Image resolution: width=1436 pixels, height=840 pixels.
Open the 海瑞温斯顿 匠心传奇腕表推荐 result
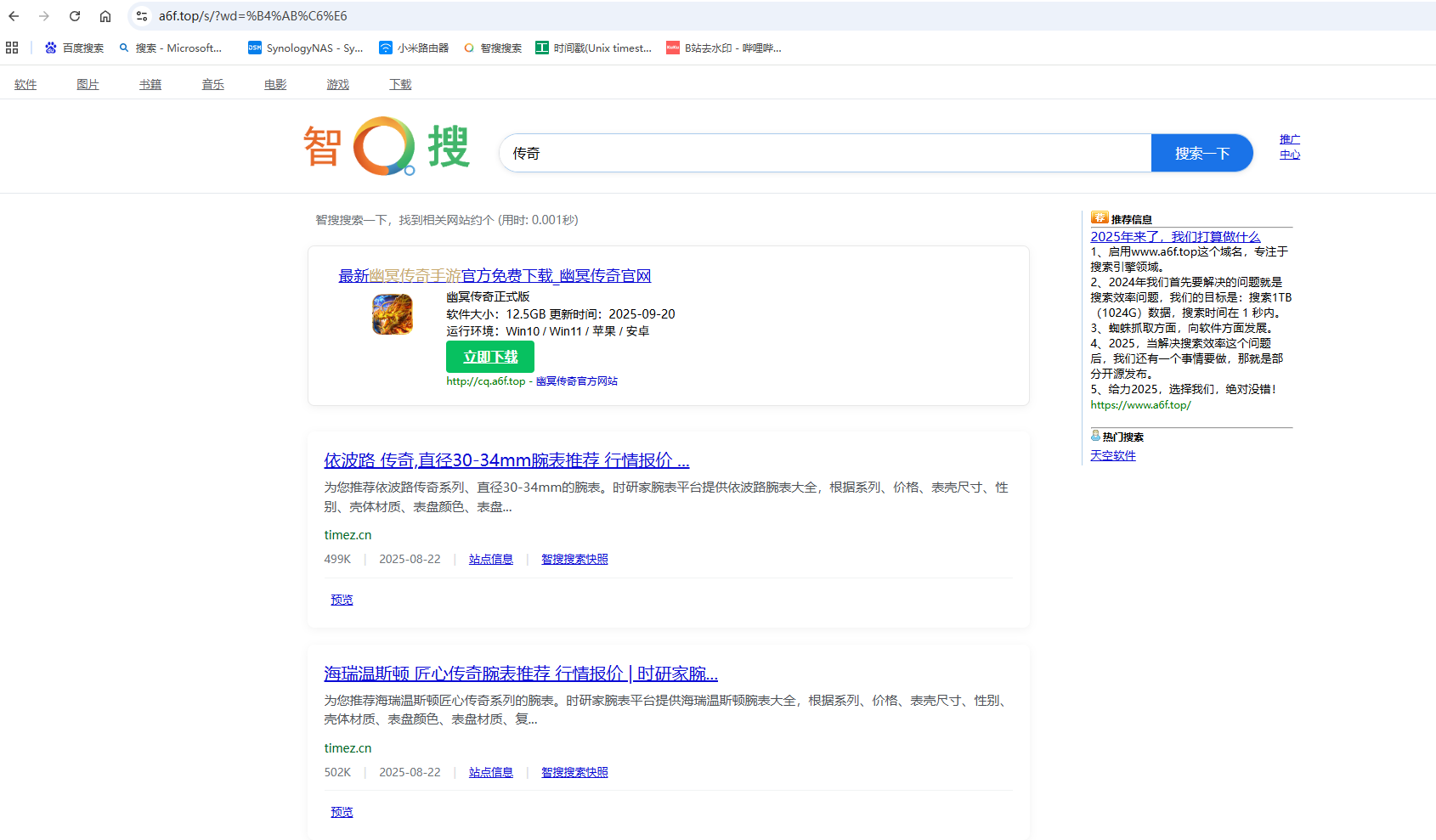pos(521,674)
